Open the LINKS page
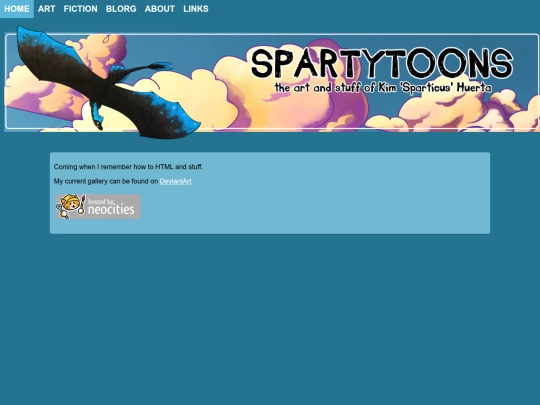Image resolution: width=540 pixels, height=405 pixels. click(x=196, y=9)
